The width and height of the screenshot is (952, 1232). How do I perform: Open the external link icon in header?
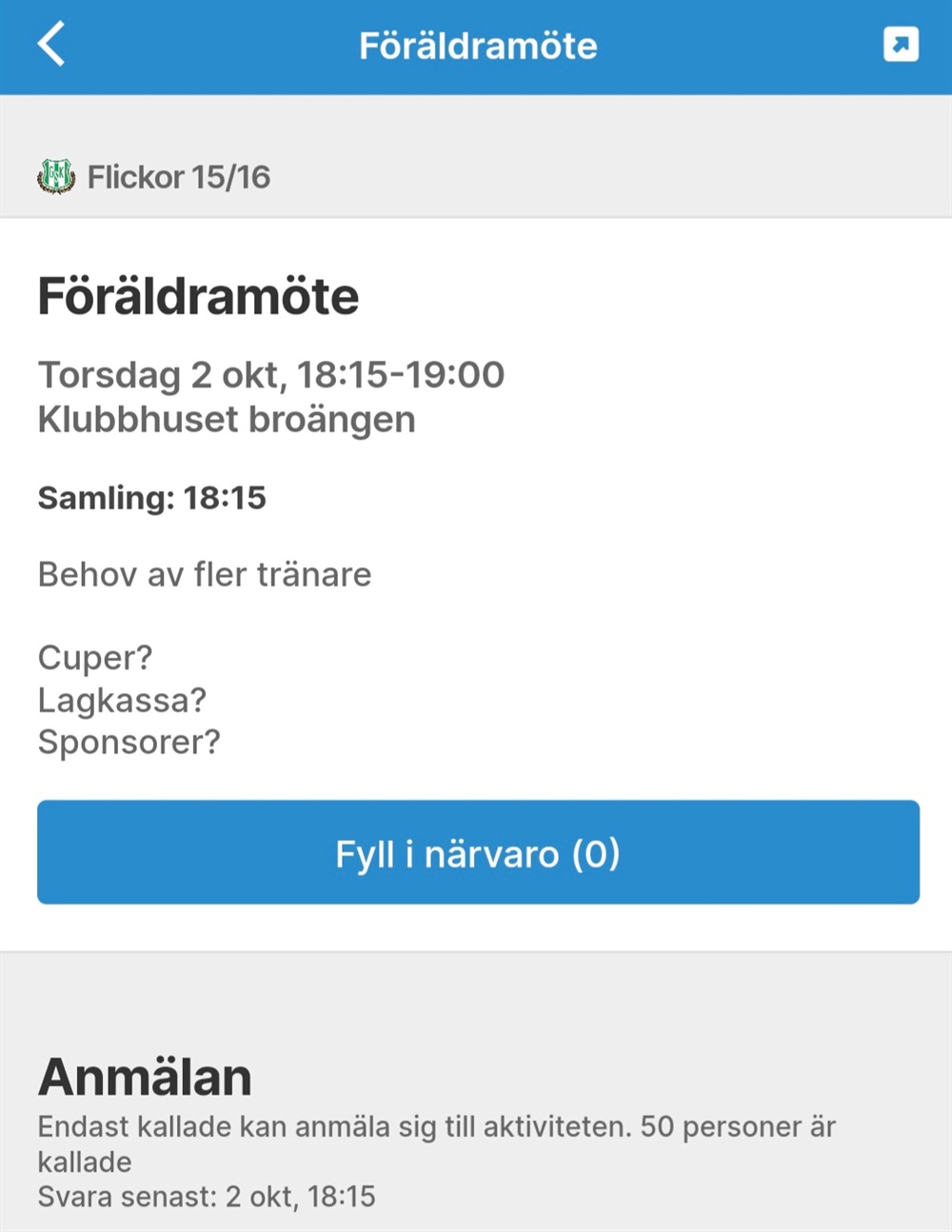point(901,45)
